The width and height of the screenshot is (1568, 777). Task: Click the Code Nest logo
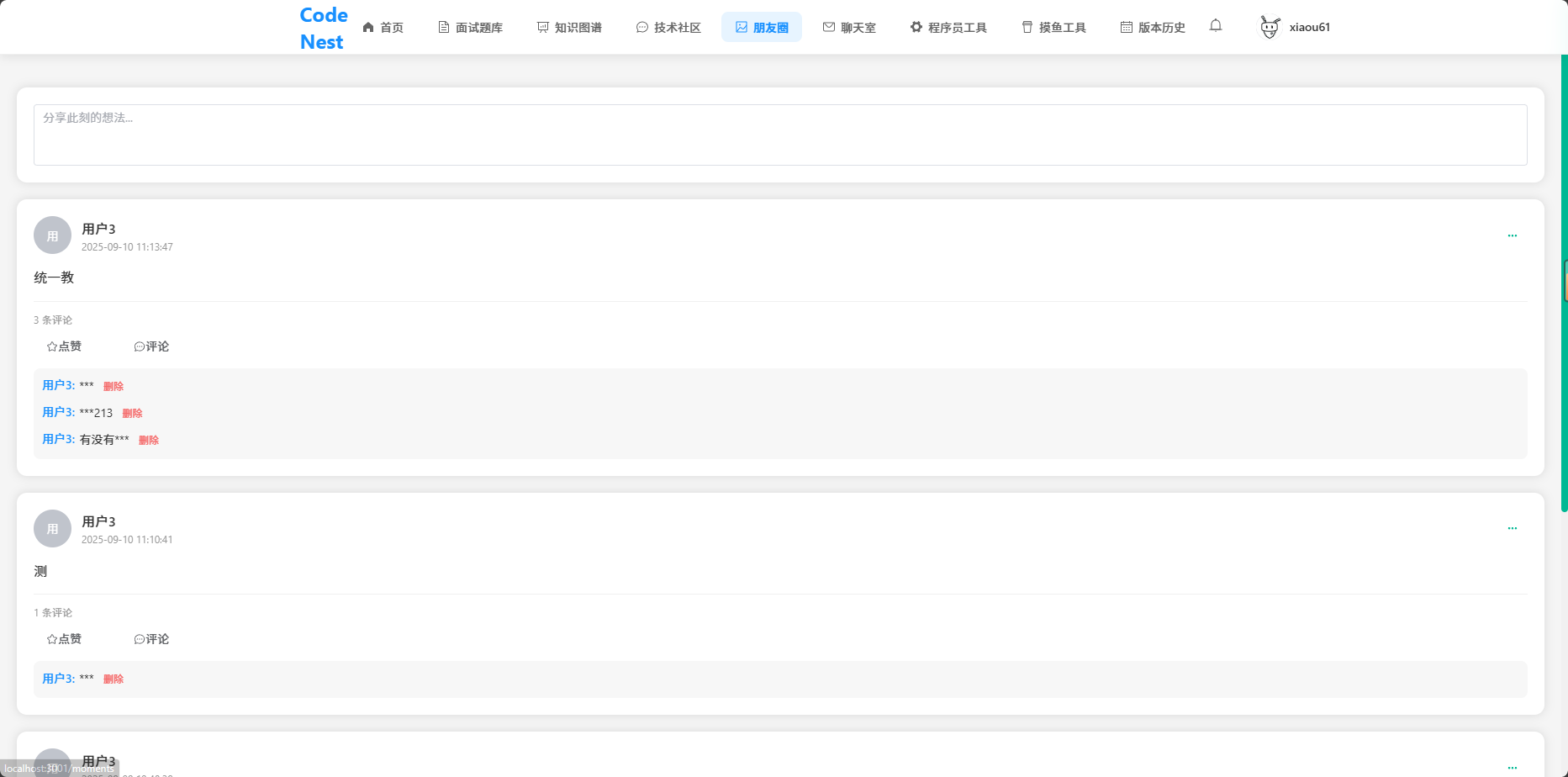323,28
